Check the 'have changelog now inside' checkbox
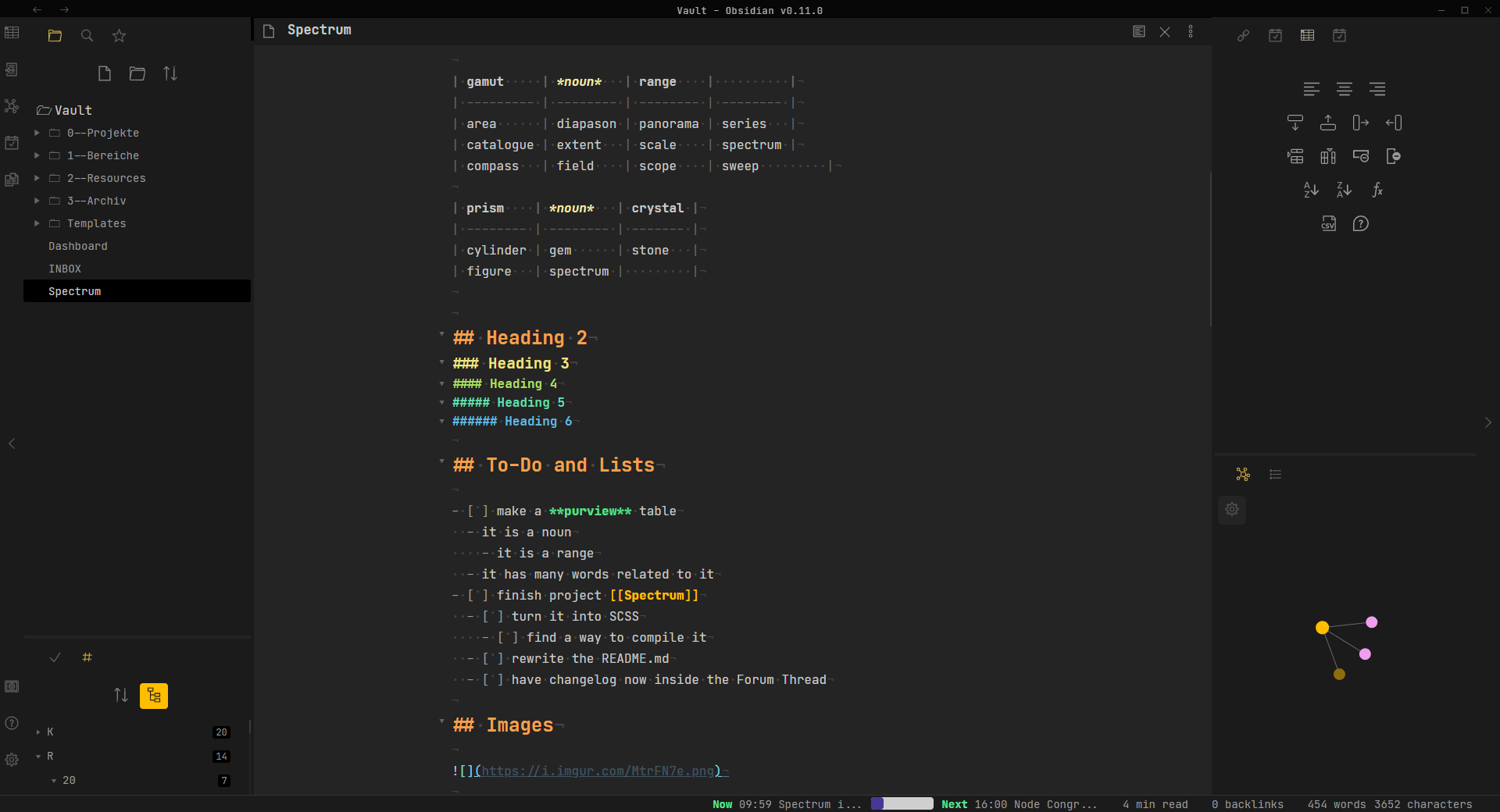Image resolution: width=1500 pixels, height=812 pixels. (492, 679)
